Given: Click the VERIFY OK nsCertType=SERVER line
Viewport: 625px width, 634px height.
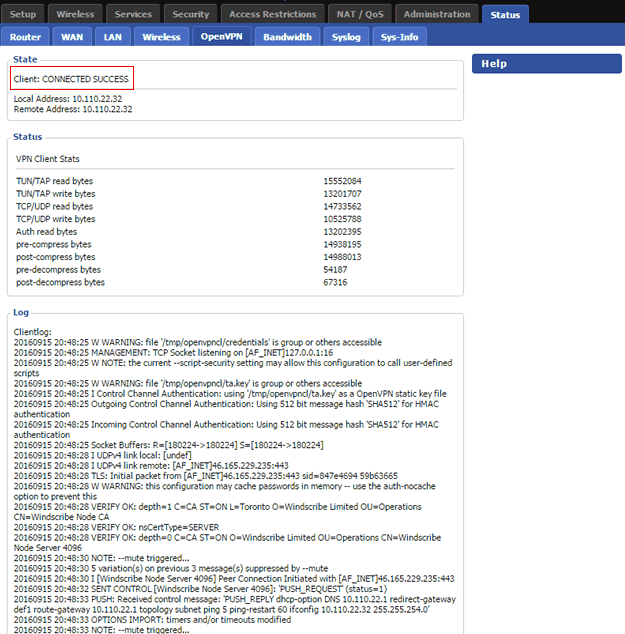Looking at the screenshot, I should [x=116, y=527].
